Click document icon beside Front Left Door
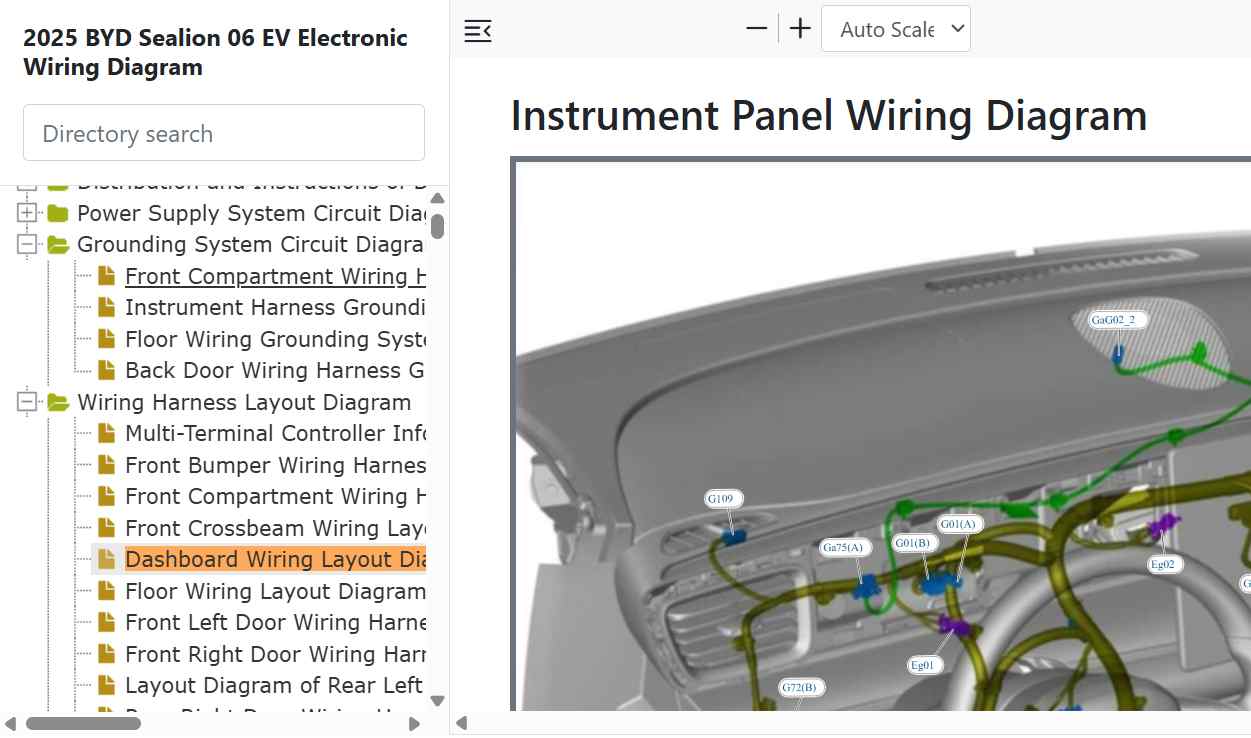The width and height of the screenshot is (1251, 738). [106, 622]
